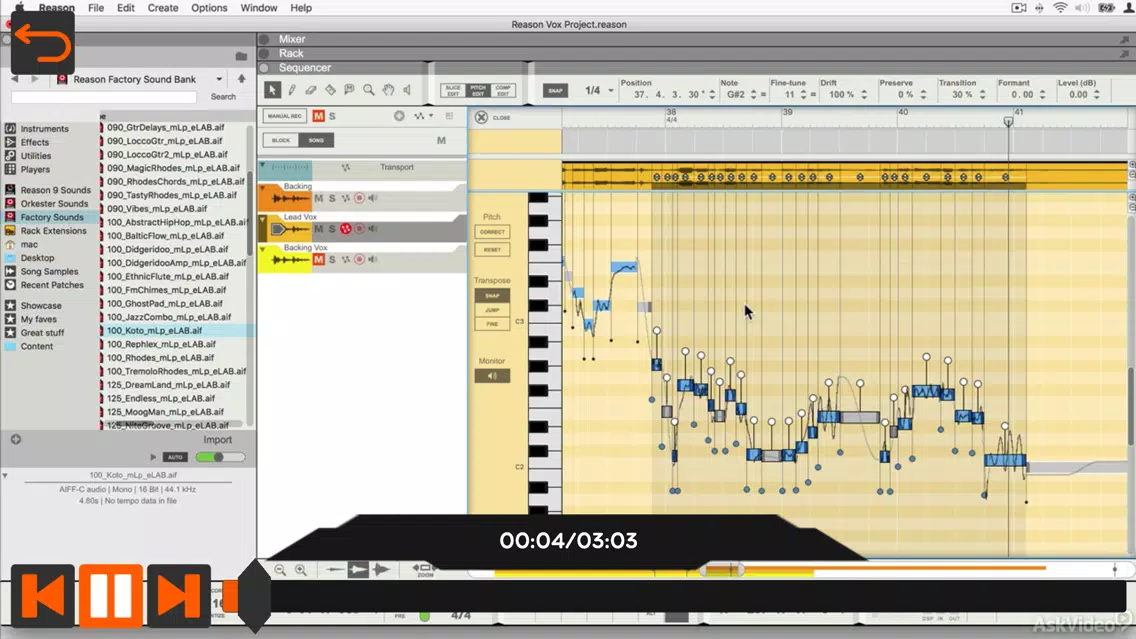Click the Pitch Edit mode button
The height and width of the screenshot is (639, 1136).
(x=478, y=91)
